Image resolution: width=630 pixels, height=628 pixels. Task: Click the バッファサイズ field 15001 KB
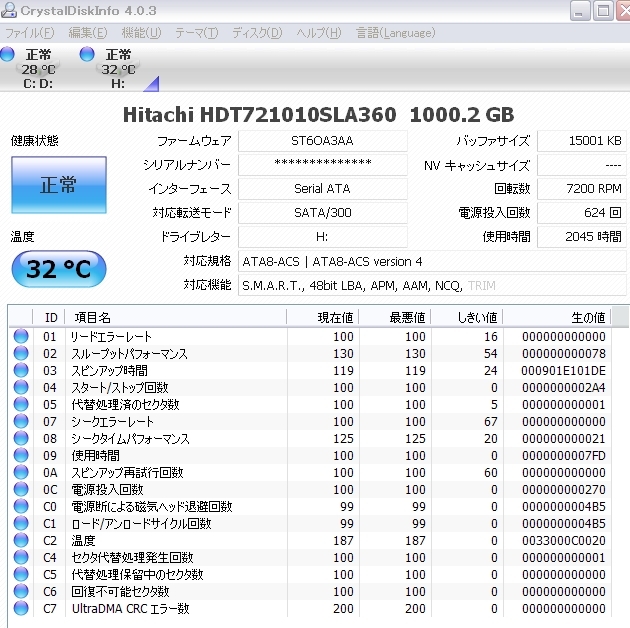pos(582,141)
